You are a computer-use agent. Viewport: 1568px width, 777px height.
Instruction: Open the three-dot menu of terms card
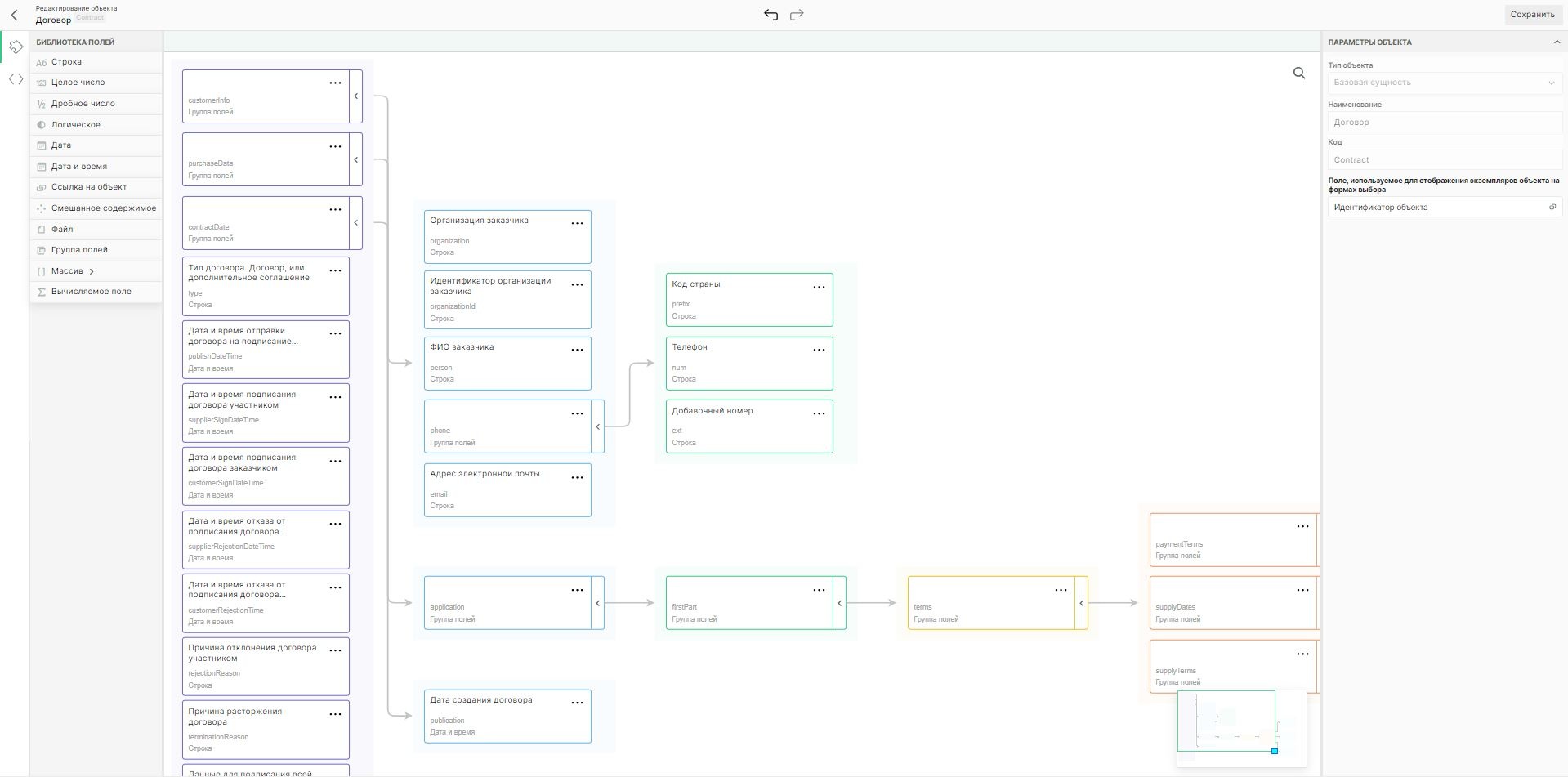1061,591
